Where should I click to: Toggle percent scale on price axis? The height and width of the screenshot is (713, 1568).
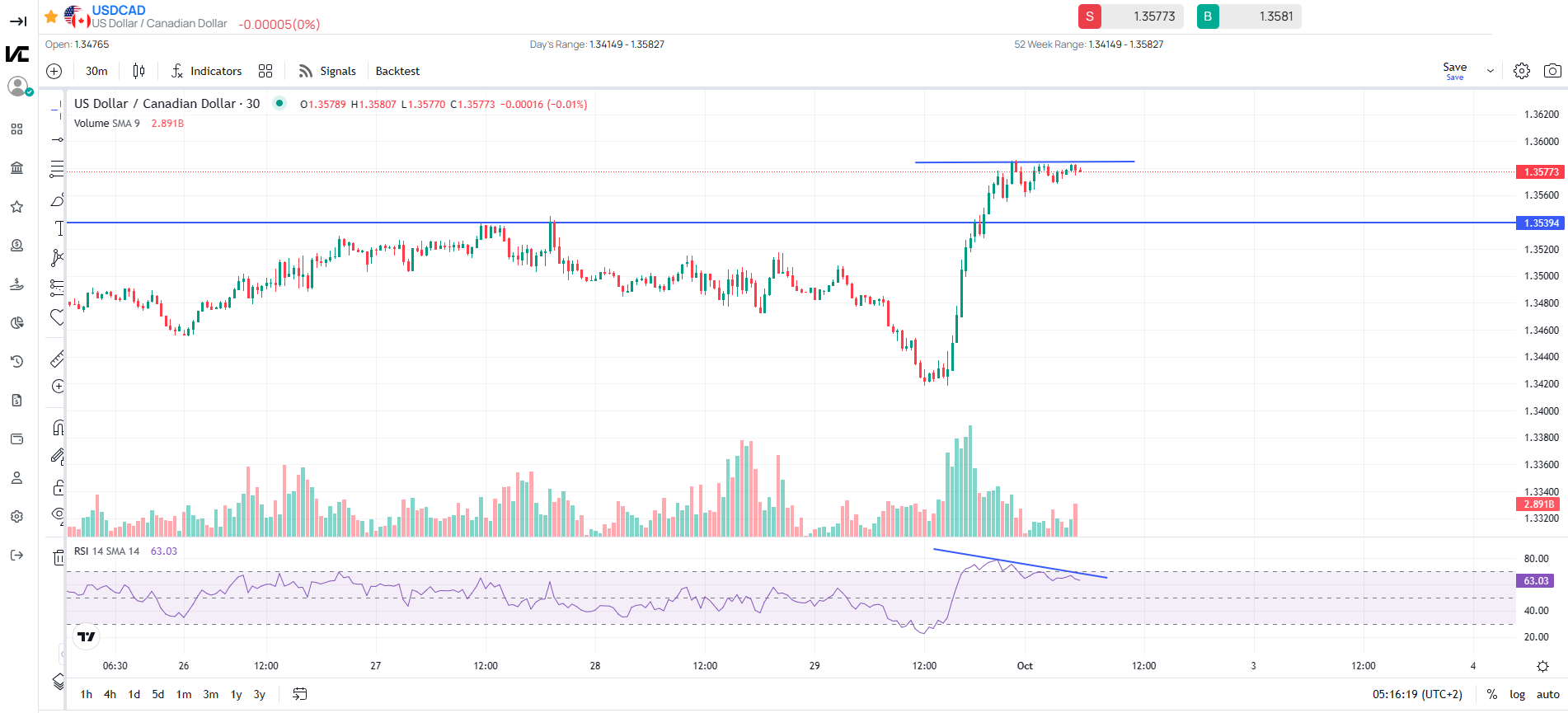coord(1491,694)
